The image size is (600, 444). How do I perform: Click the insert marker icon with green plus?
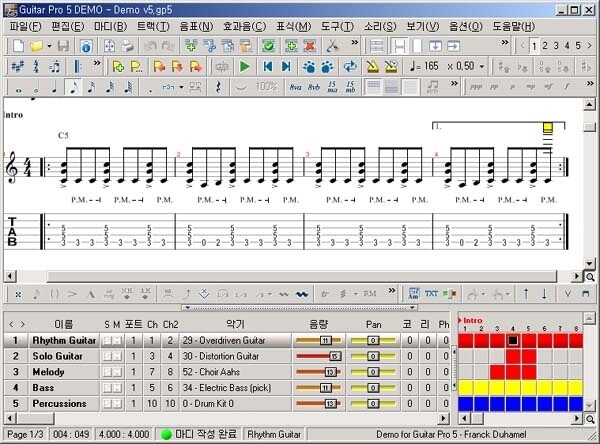tap(118, 67)
